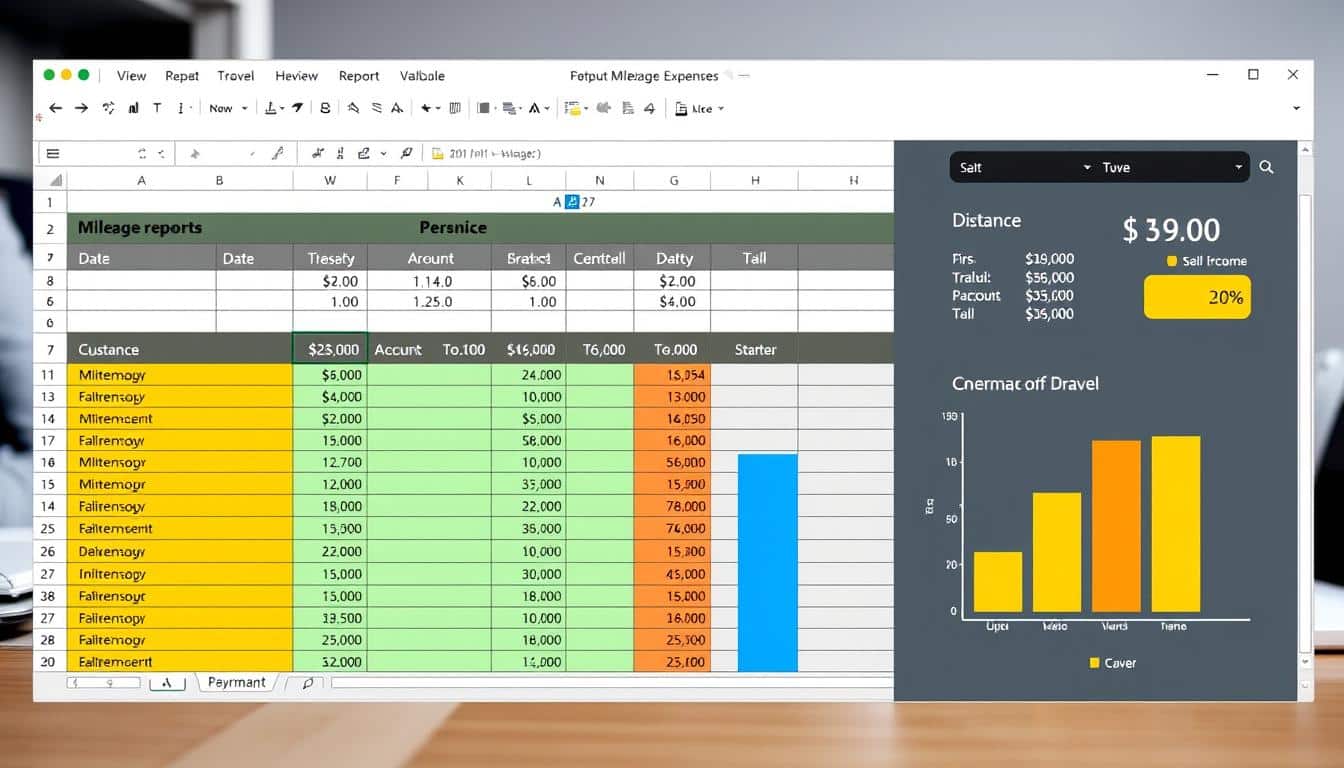Select column header G

pyautogui.click(x=674, y=180)
